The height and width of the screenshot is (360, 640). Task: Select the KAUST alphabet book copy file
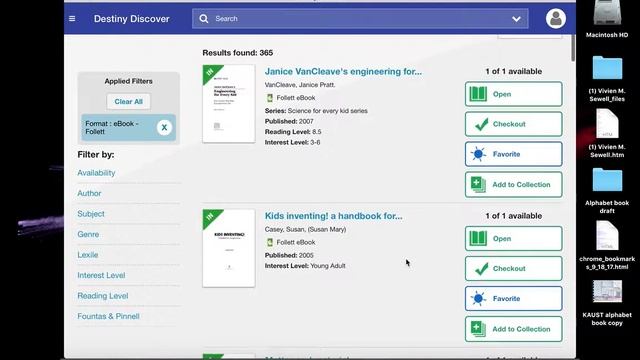click(x=607, y=291)
